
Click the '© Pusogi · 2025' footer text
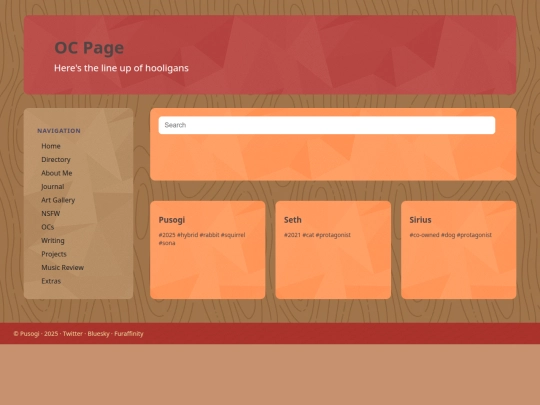(35, 333)
